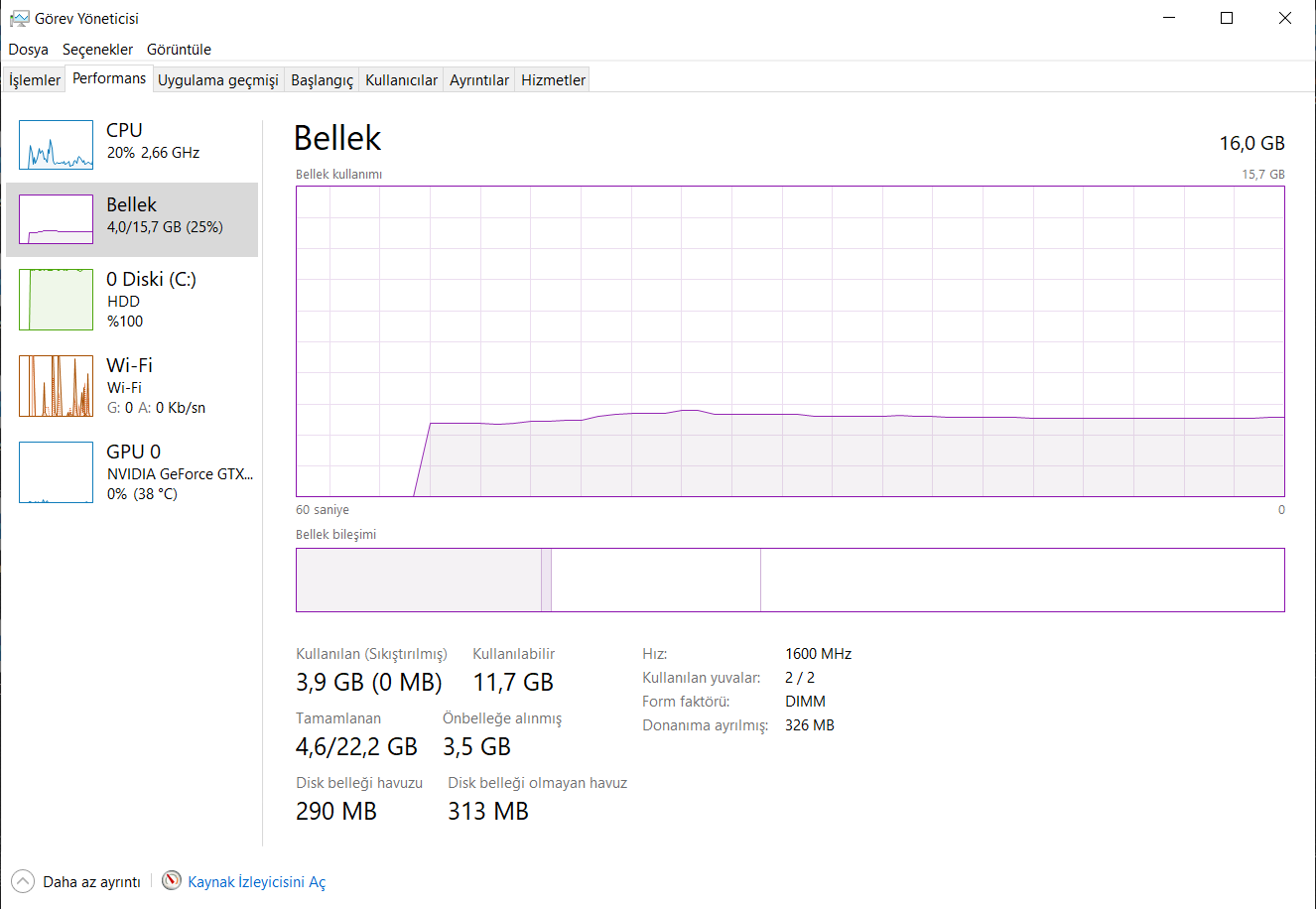Click the Resource Monitor icon
The image size is (1316, 909).
tap(172, 881)
